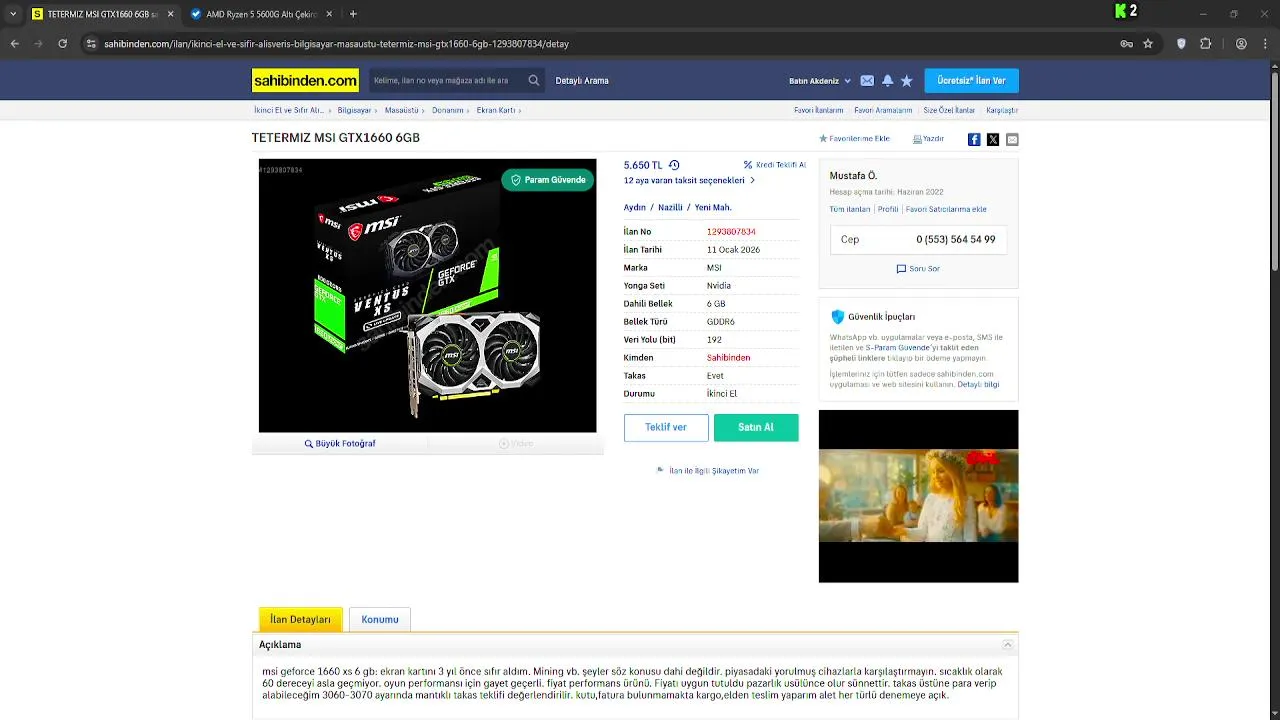Click Nazilli location link
1280x720 pixels.
(x=670, y=207)
